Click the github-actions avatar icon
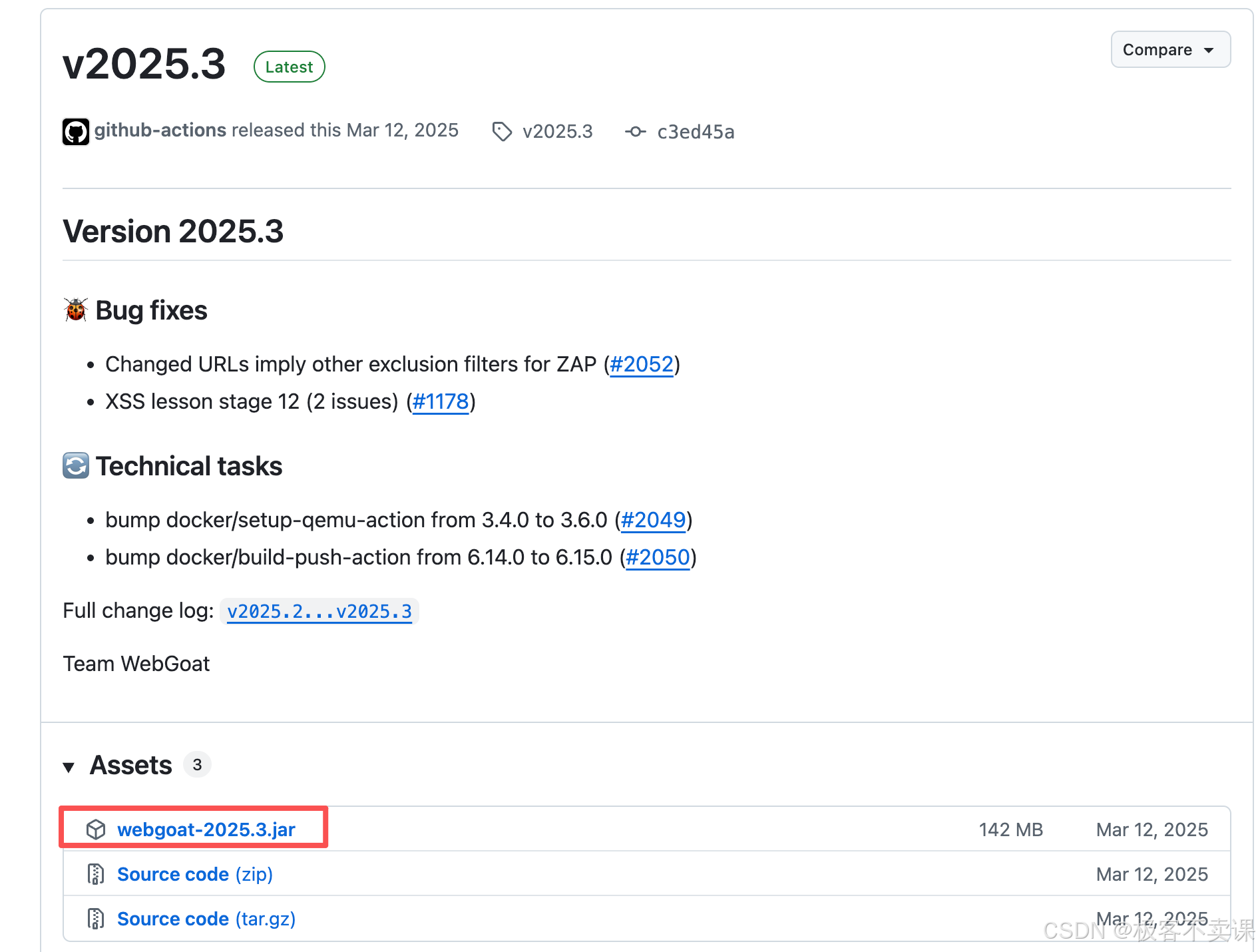Image resolution: width=1258 pixels, height=952 pixels. coord(76,131)
